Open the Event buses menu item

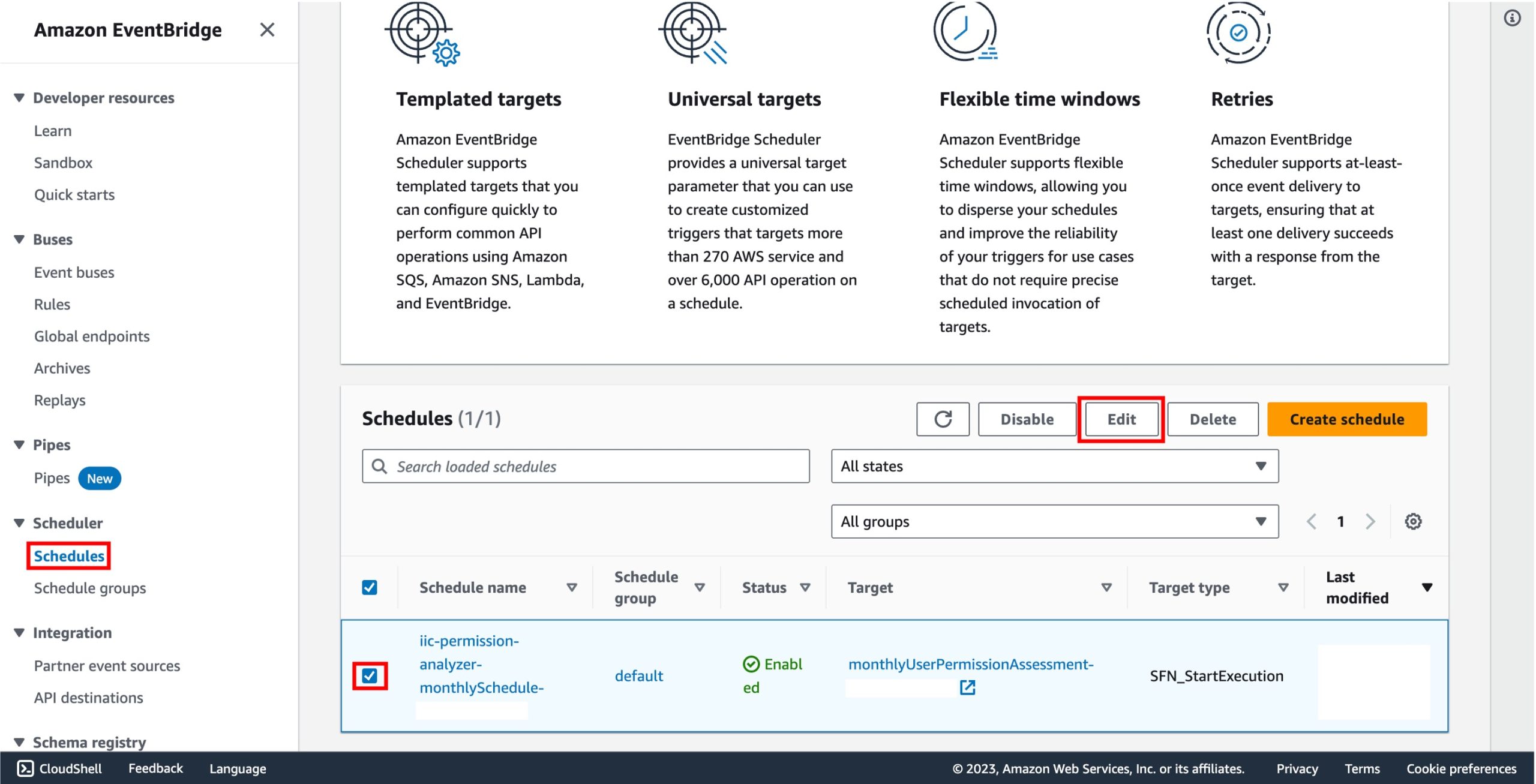(x=74, y=271)
